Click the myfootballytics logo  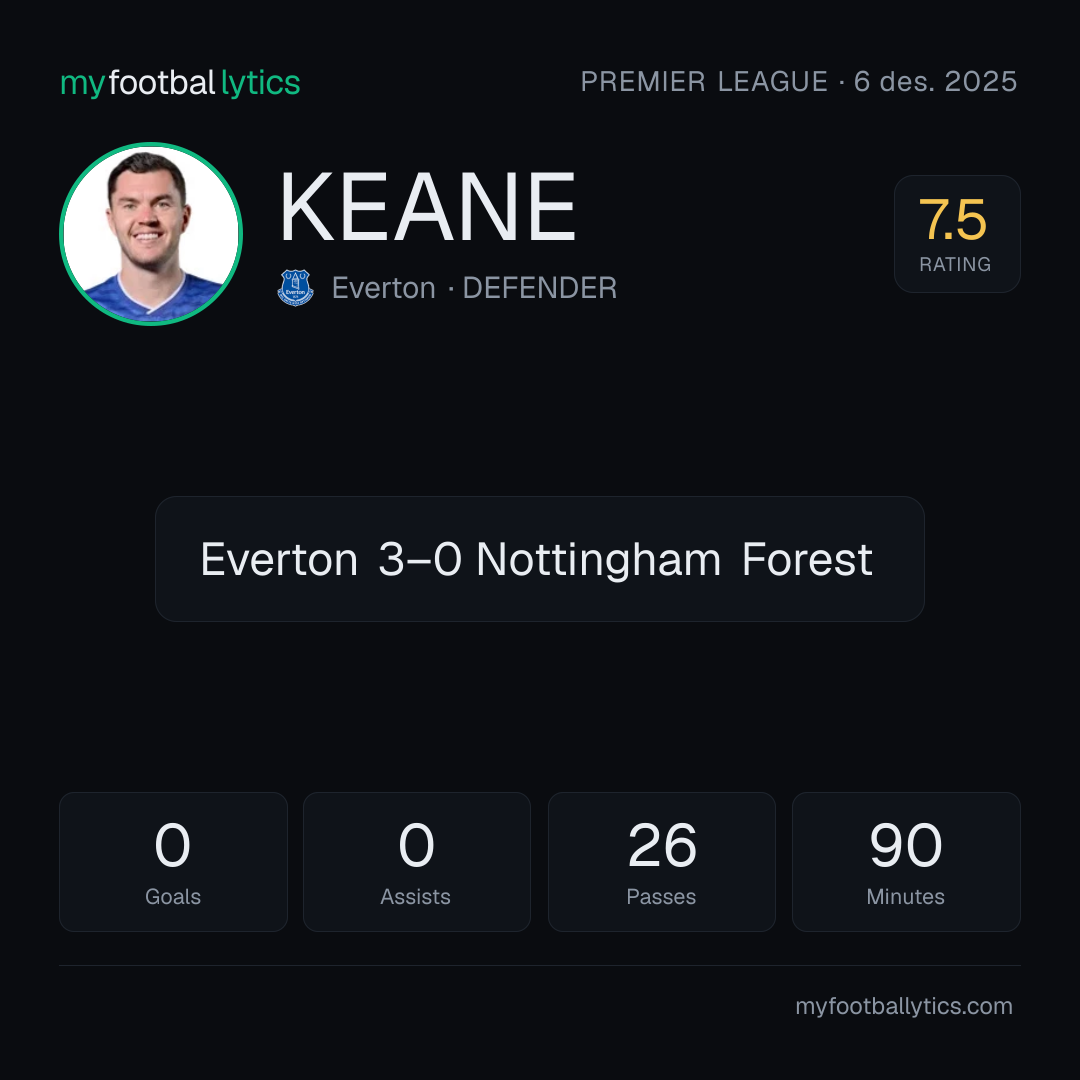pyautogui.click(x=180, y=83)
